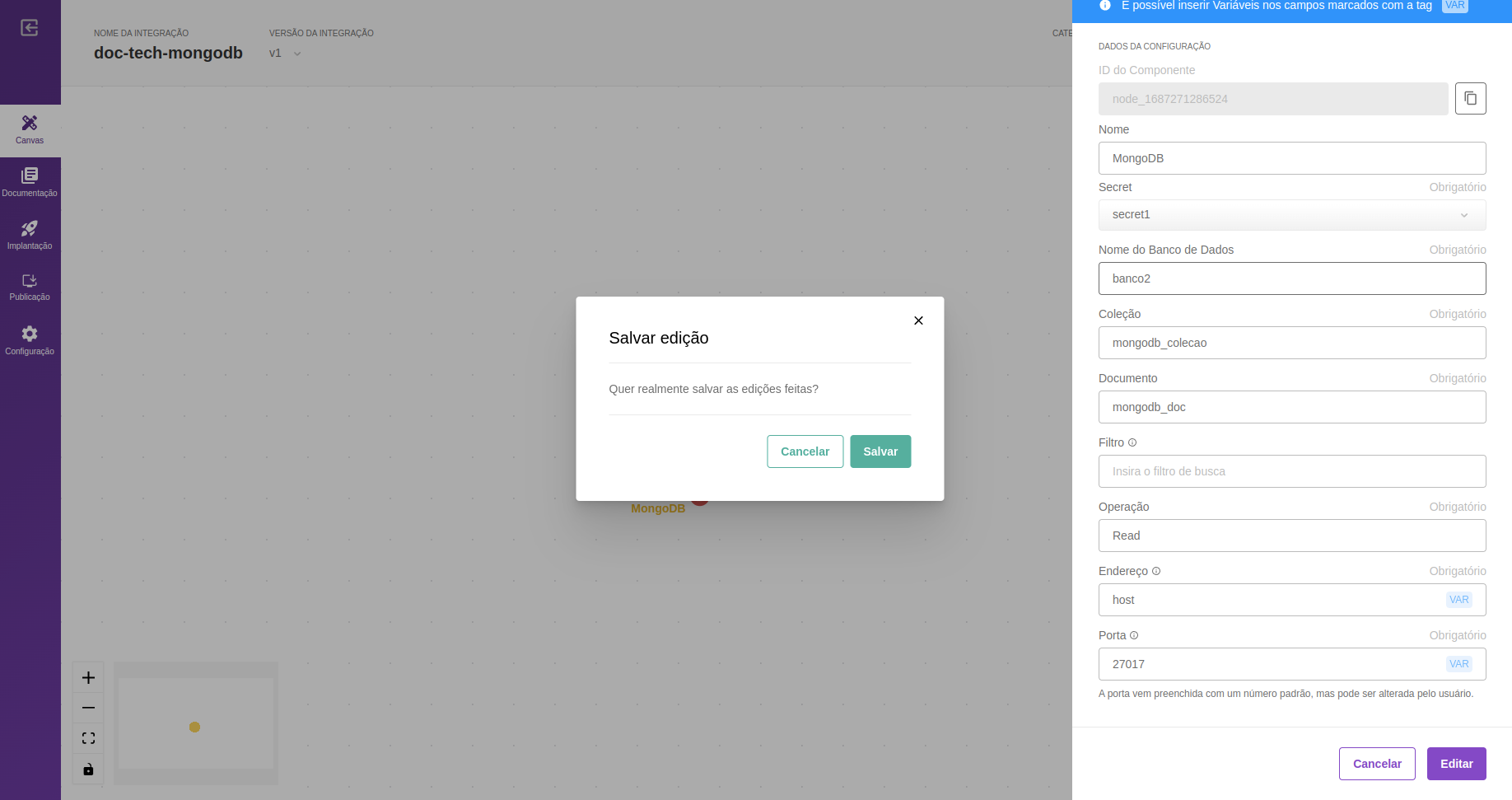Click Cancelar in the configuration panel
1512x800 pixels.
(x=1377, y=764)
